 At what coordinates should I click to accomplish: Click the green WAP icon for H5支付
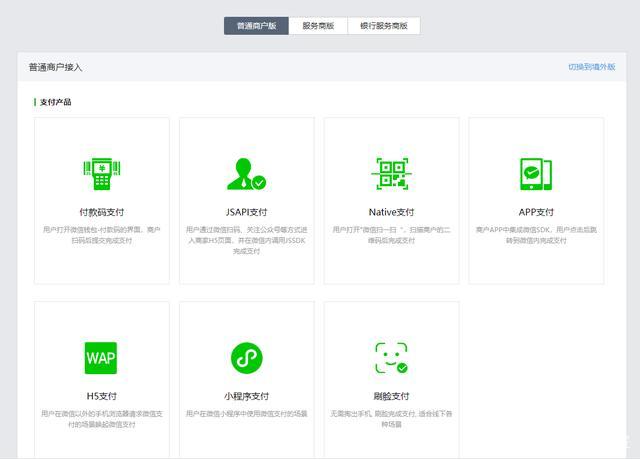[x=101, y=357]
